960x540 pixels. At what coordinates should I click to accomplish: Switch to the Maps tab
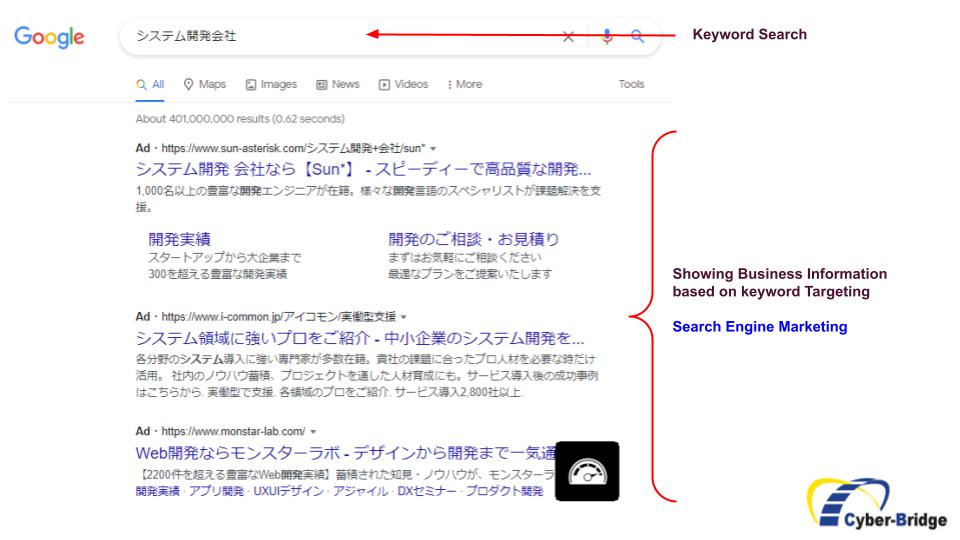pos(205,84)
